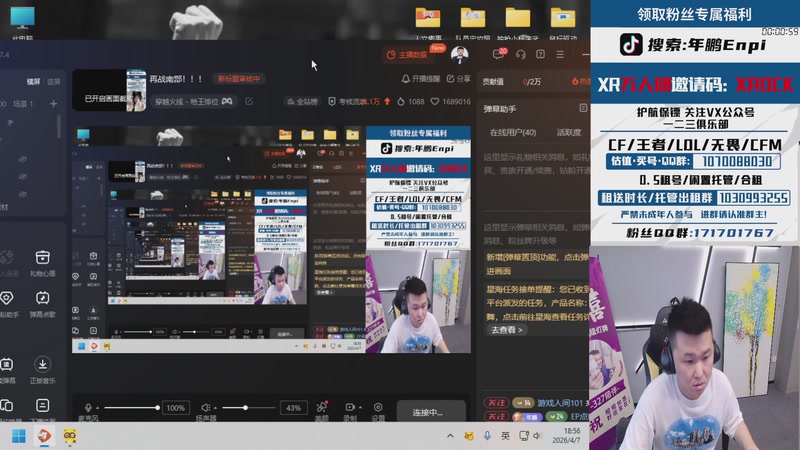Expand hidden system tray icons chevron
Image resolution: width=800 pixels, height=450 pixels.
click(450, 436)
